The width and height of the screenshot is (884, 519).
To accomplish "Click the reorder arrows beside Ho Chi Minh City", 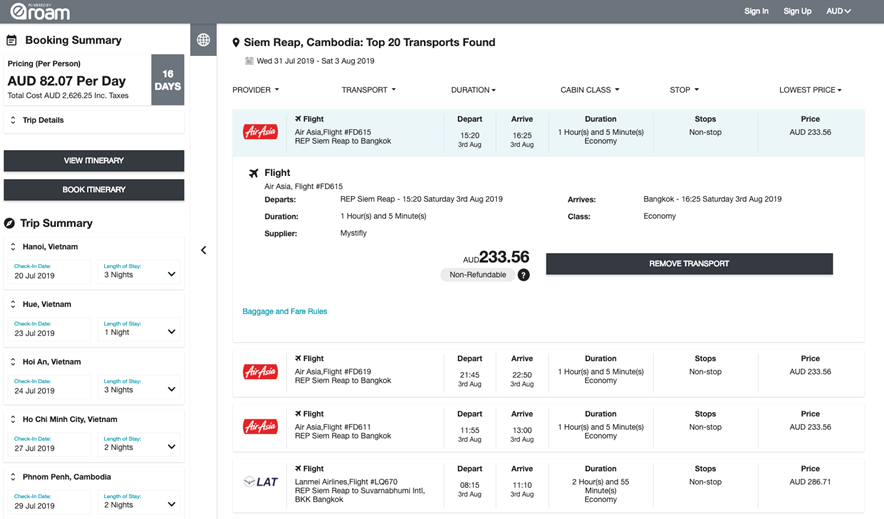I will click(13, 419).
